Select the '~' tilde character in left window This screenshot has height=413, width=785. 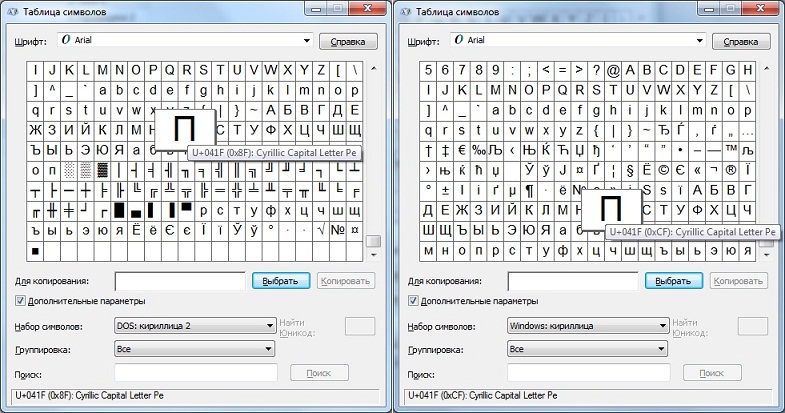click(254, 110)
